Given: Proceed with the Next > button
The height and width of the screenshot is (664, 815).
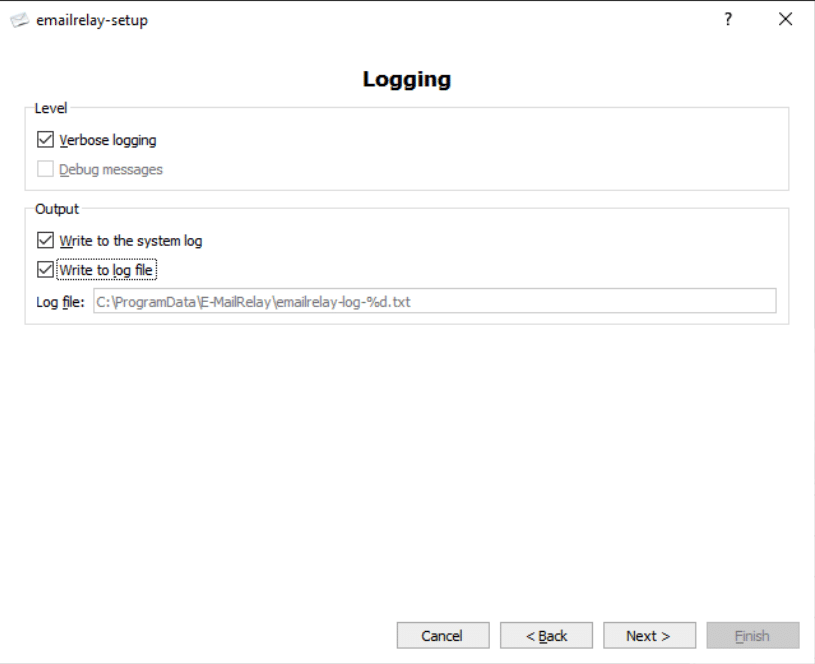Looking at the screenshot, I should [649, 635].
